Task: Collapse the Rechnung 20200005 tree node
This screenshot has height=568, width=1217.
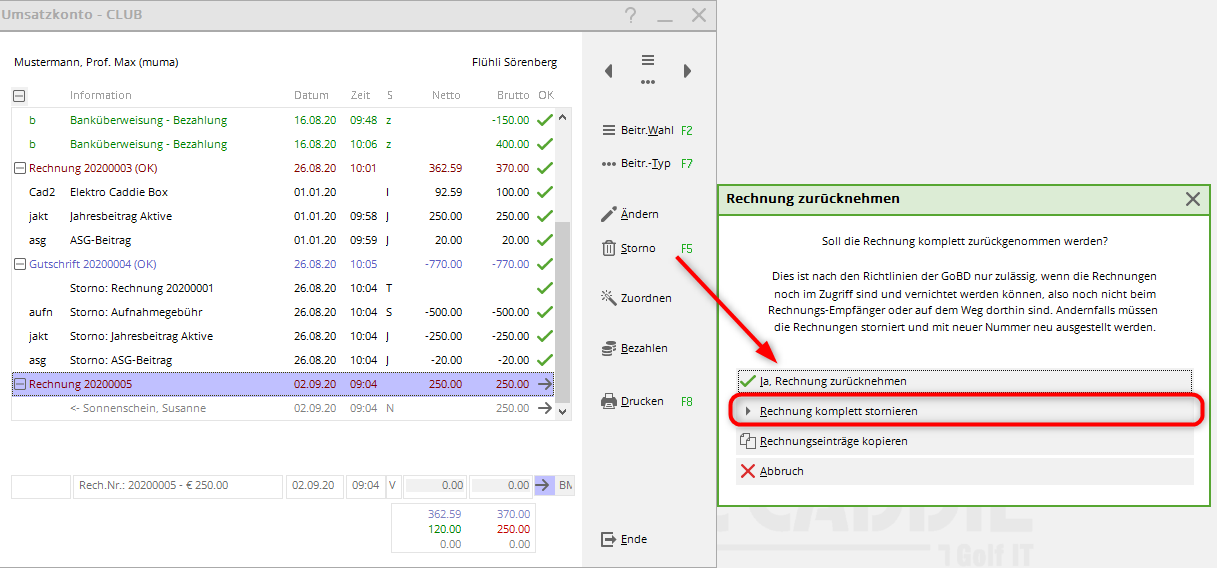Action: [x=20, y=384]
